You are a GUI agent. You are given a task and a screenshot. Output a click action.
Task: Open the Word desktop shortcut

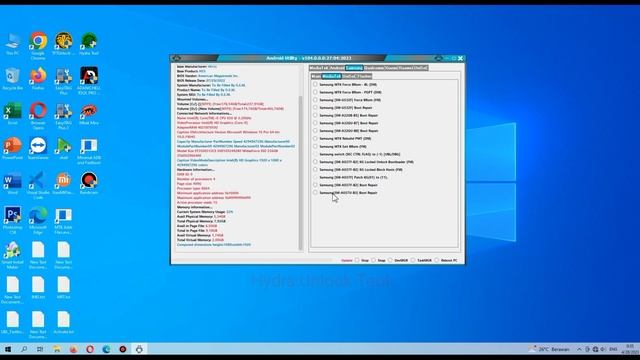pos(13,183)
